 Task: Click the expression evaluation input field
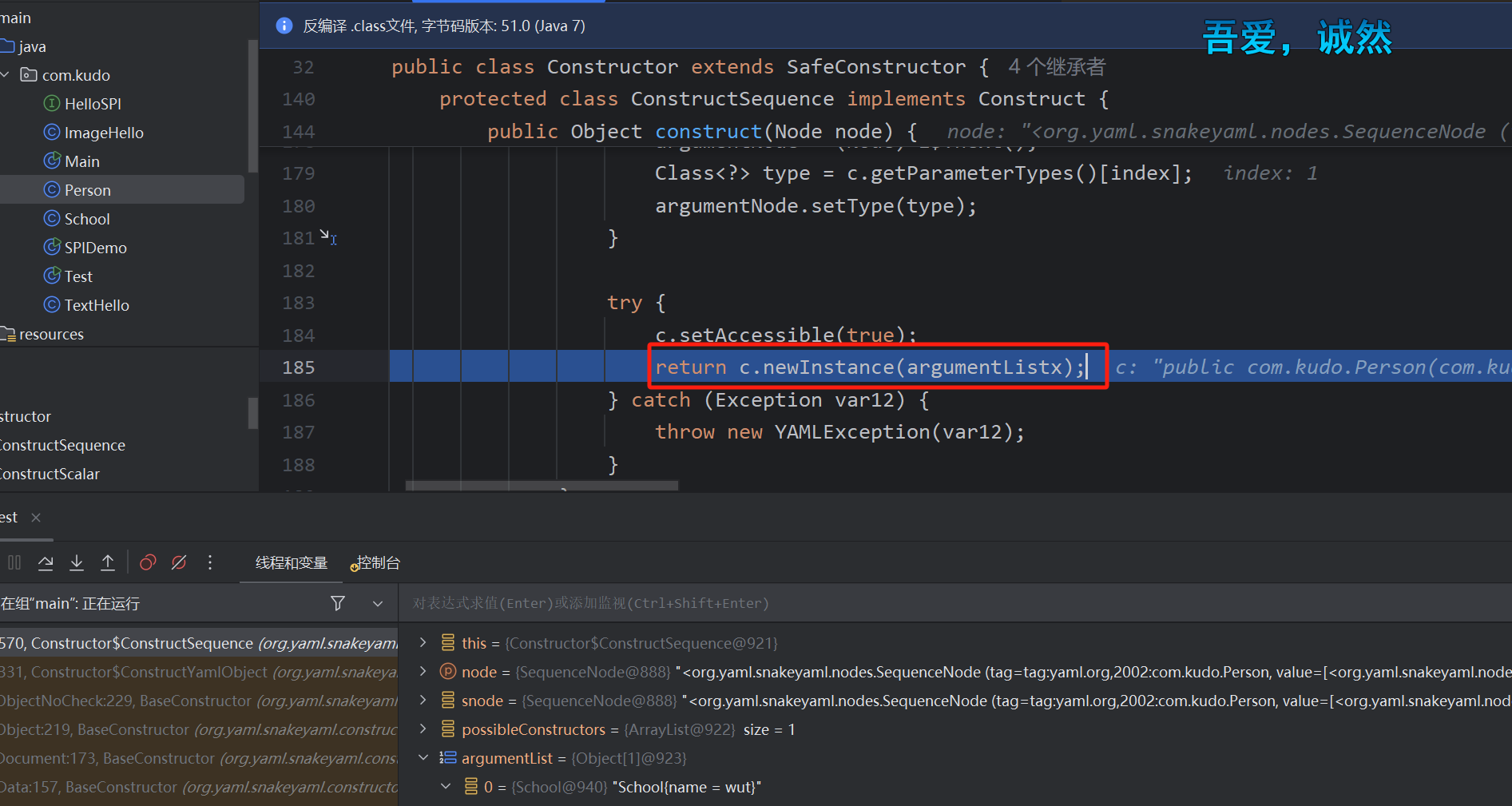point(954,603)
